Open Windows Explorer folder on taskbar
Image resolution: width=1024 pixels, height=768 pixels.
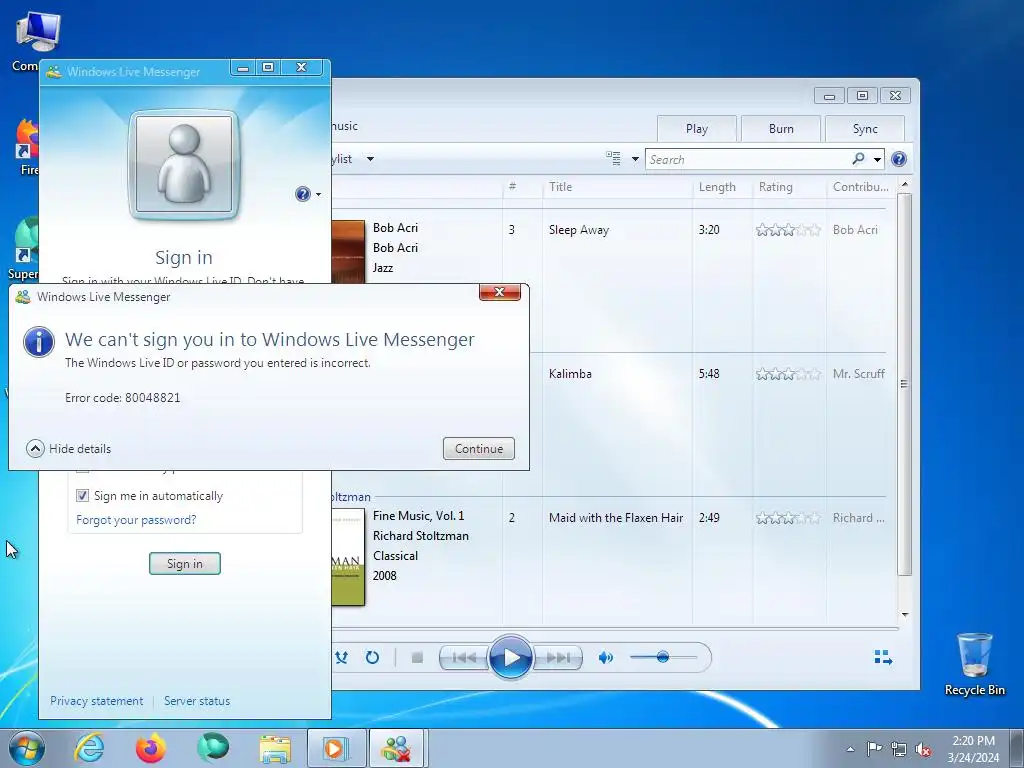pyautogui.click(x=275, y=749)
